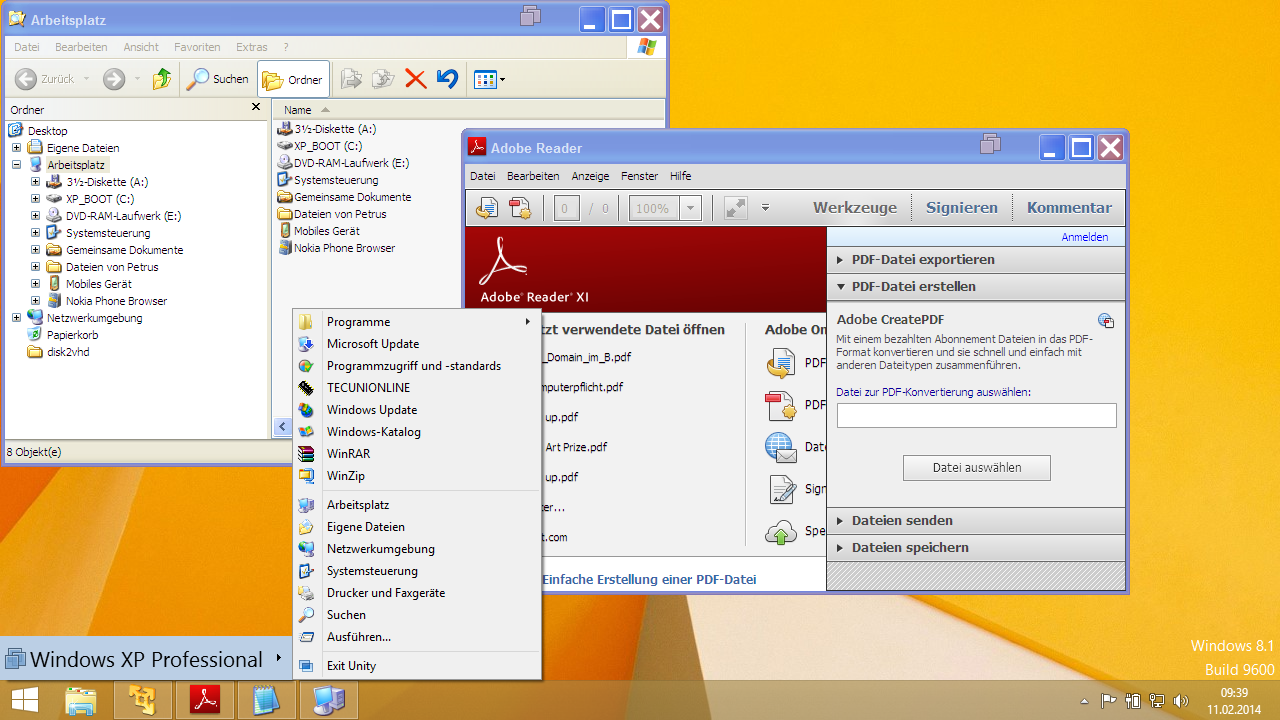1280x720 pixels.
Task: Click the cloud upload icon for file storage service
Action: 780,531
